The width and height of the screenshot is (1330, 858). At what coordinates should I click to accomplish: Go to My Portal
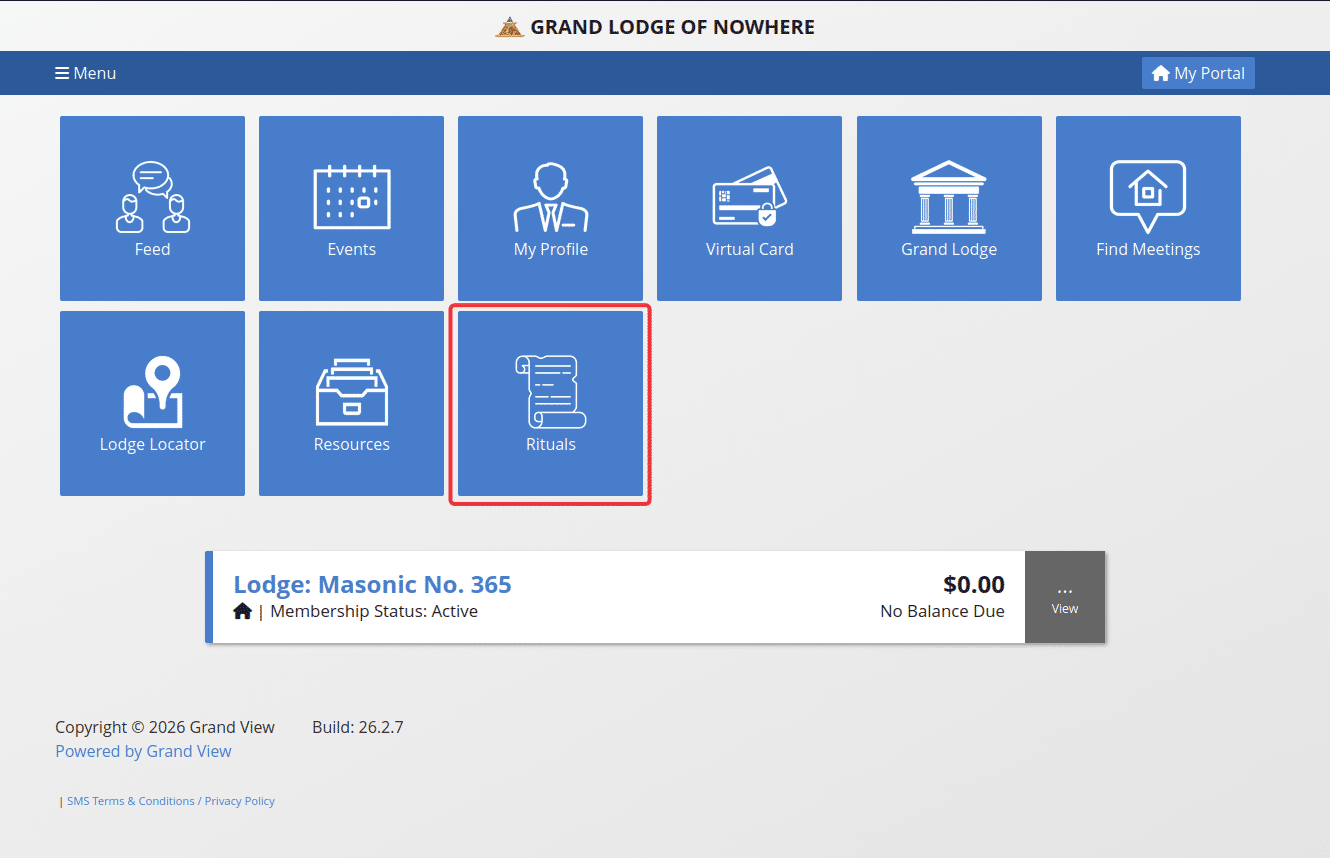point(1198,73)
